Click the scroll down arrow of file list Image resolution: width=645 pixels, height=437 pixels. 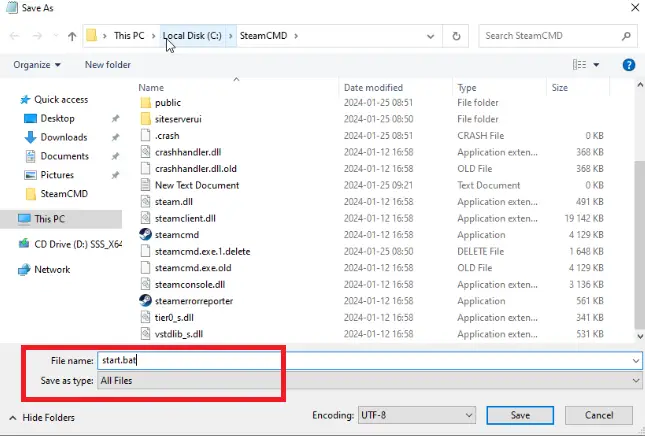tap(640, 337)
